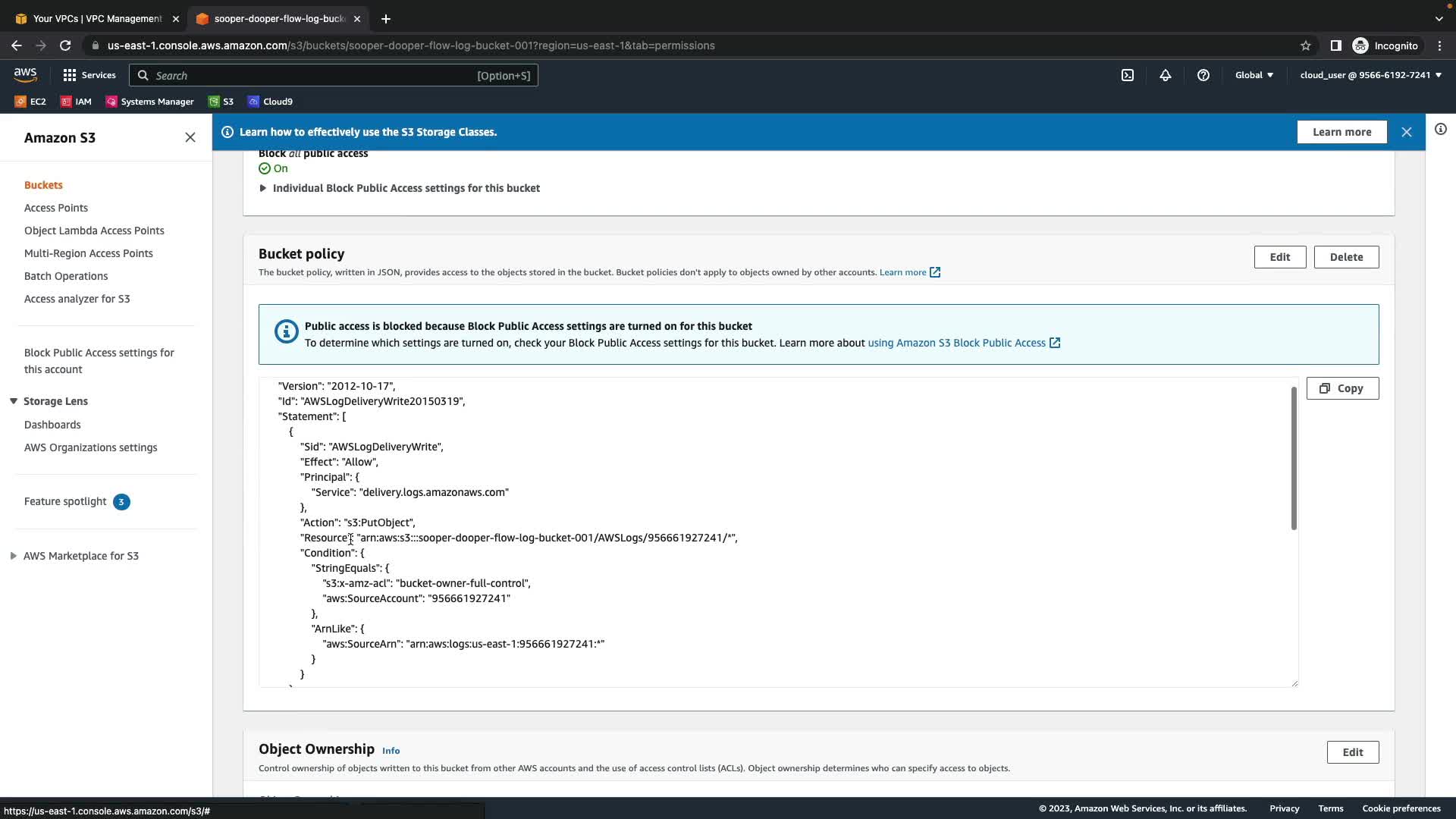Expand AWS Marketplace for S3
This screenshot has height=819, width=1456.
tap(14, 556)
